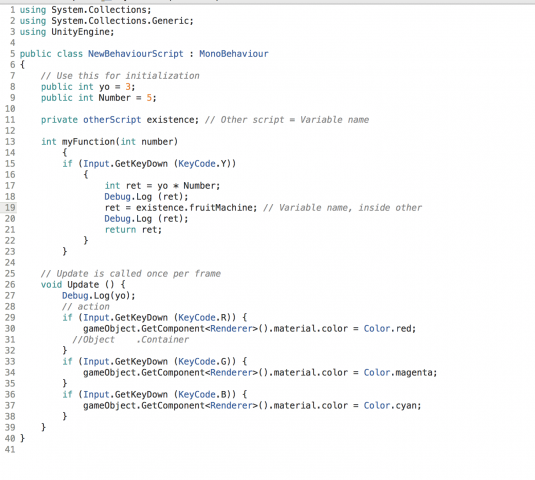Click the number 5 assigned to Number
The width and height of the screenshot is (535, 480).
click(x=149, y=98)
